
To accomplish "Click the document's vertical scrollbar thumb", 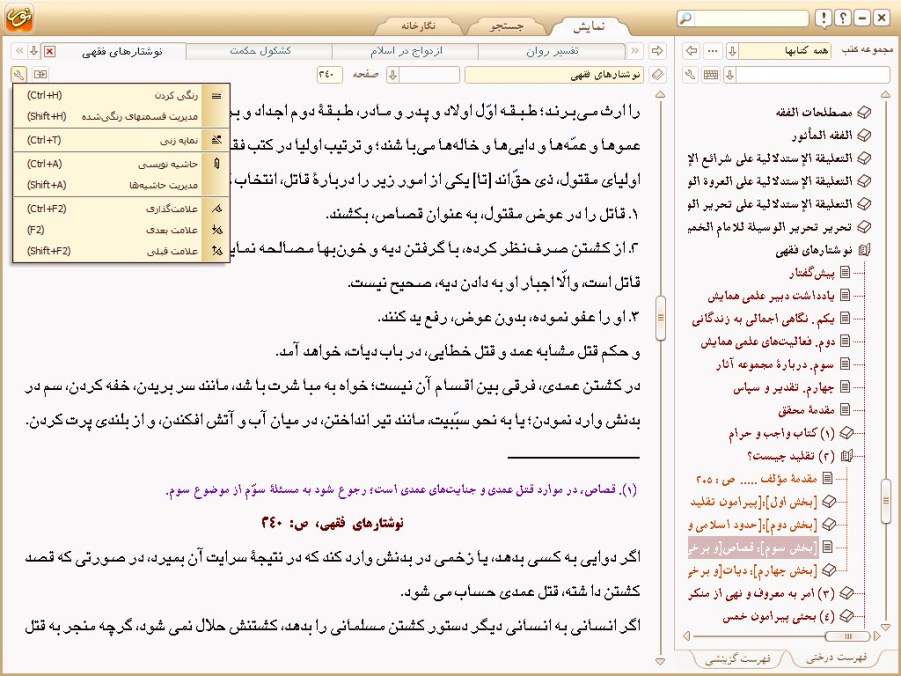I will point(660,317).
